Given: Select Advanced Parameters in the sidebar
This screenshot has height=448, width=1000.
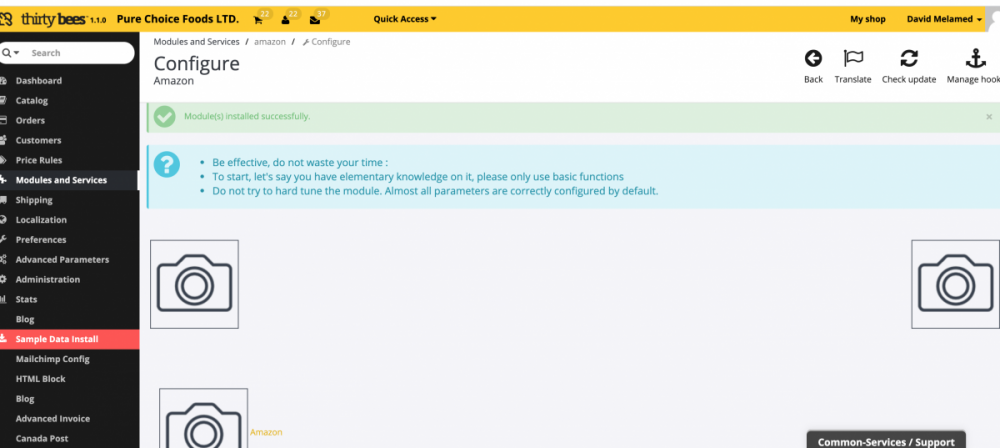Looking at the screenshot, I should pos(62,259).
